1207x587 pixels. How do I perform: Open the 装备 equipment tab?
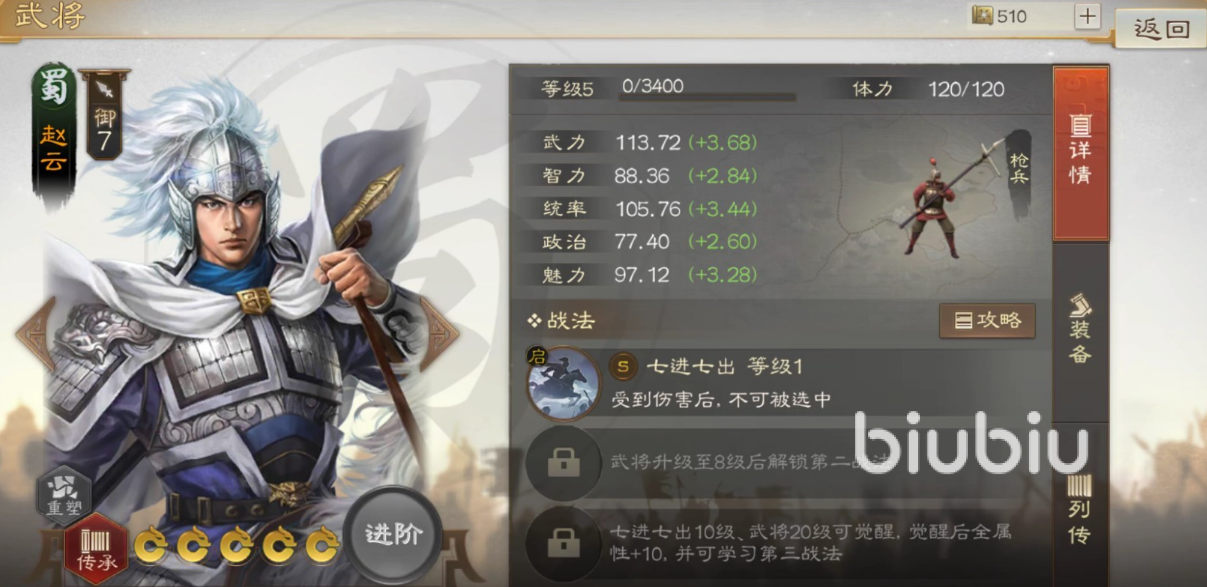point(1080,330)
